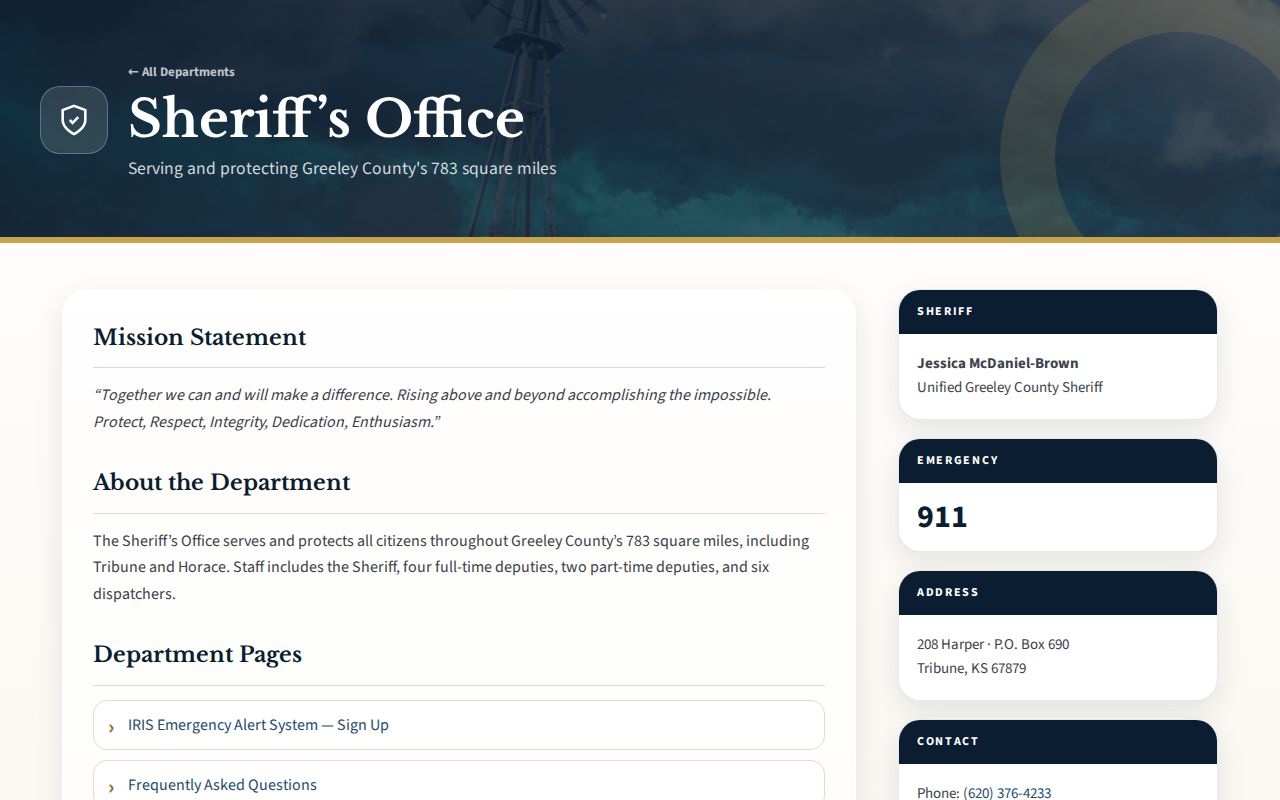
Task: Click the subtitle about 783 square miles
Action: point(342,168)
